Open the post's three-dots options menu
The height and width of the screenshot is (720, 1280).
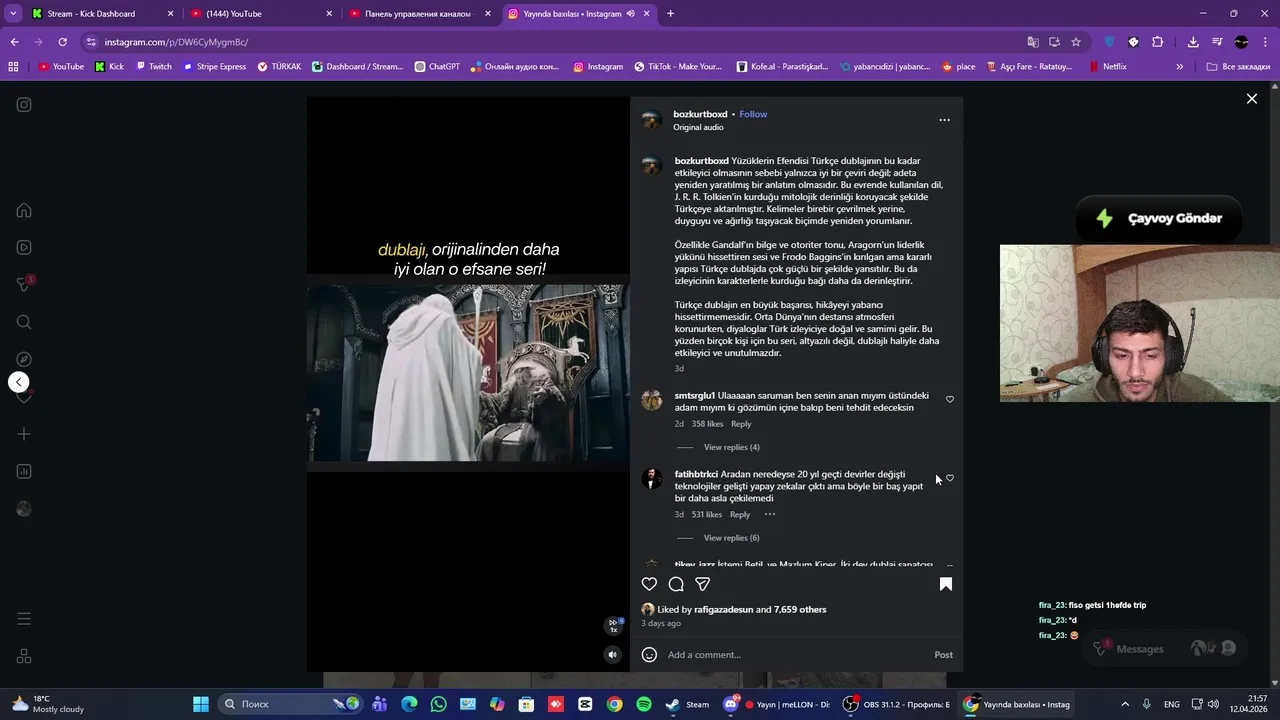[x=944, y=120]
